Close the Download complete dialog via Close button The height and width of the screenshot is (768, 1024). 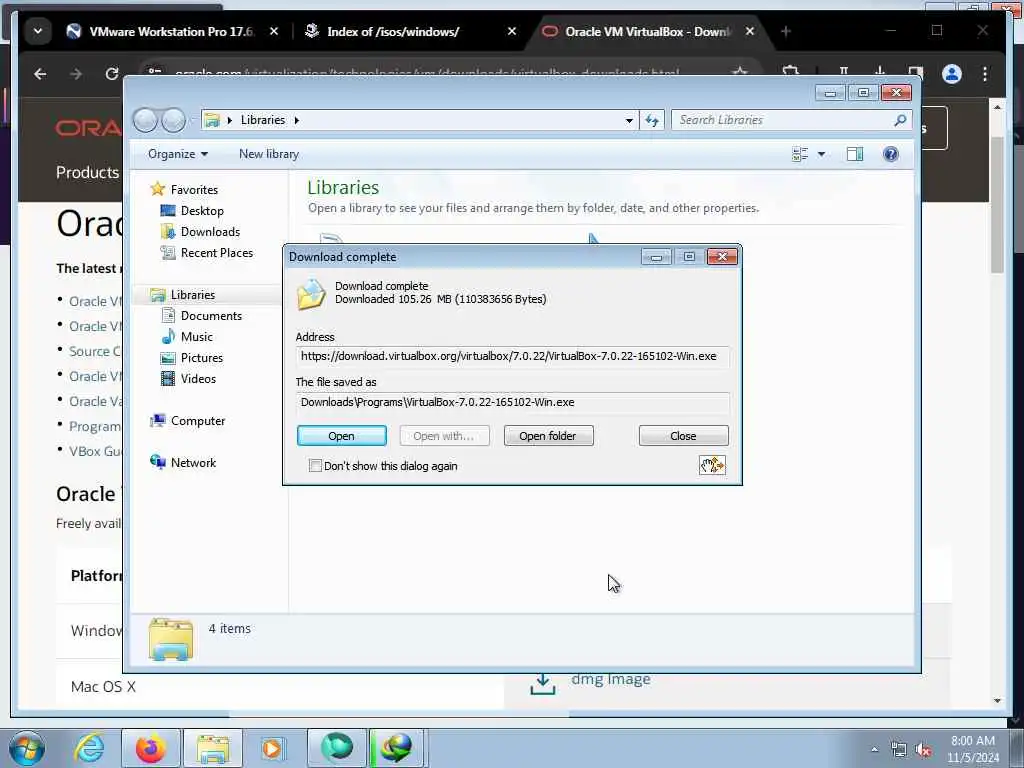[x=683, y=436]
